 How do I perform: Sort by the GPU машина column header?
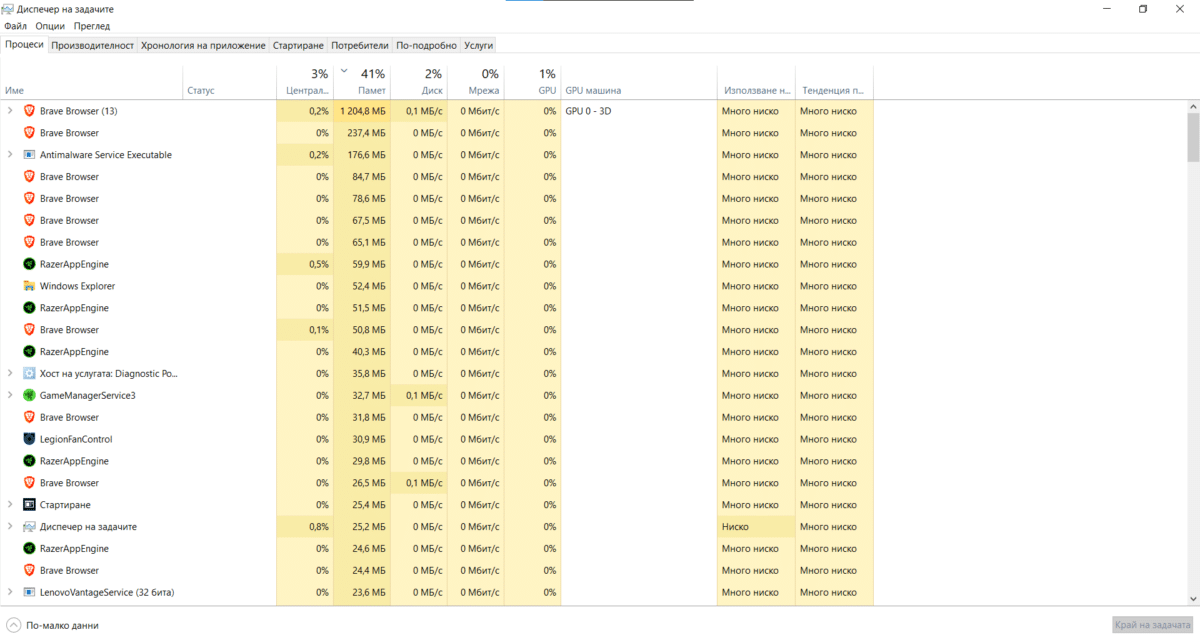pos(639,82)
